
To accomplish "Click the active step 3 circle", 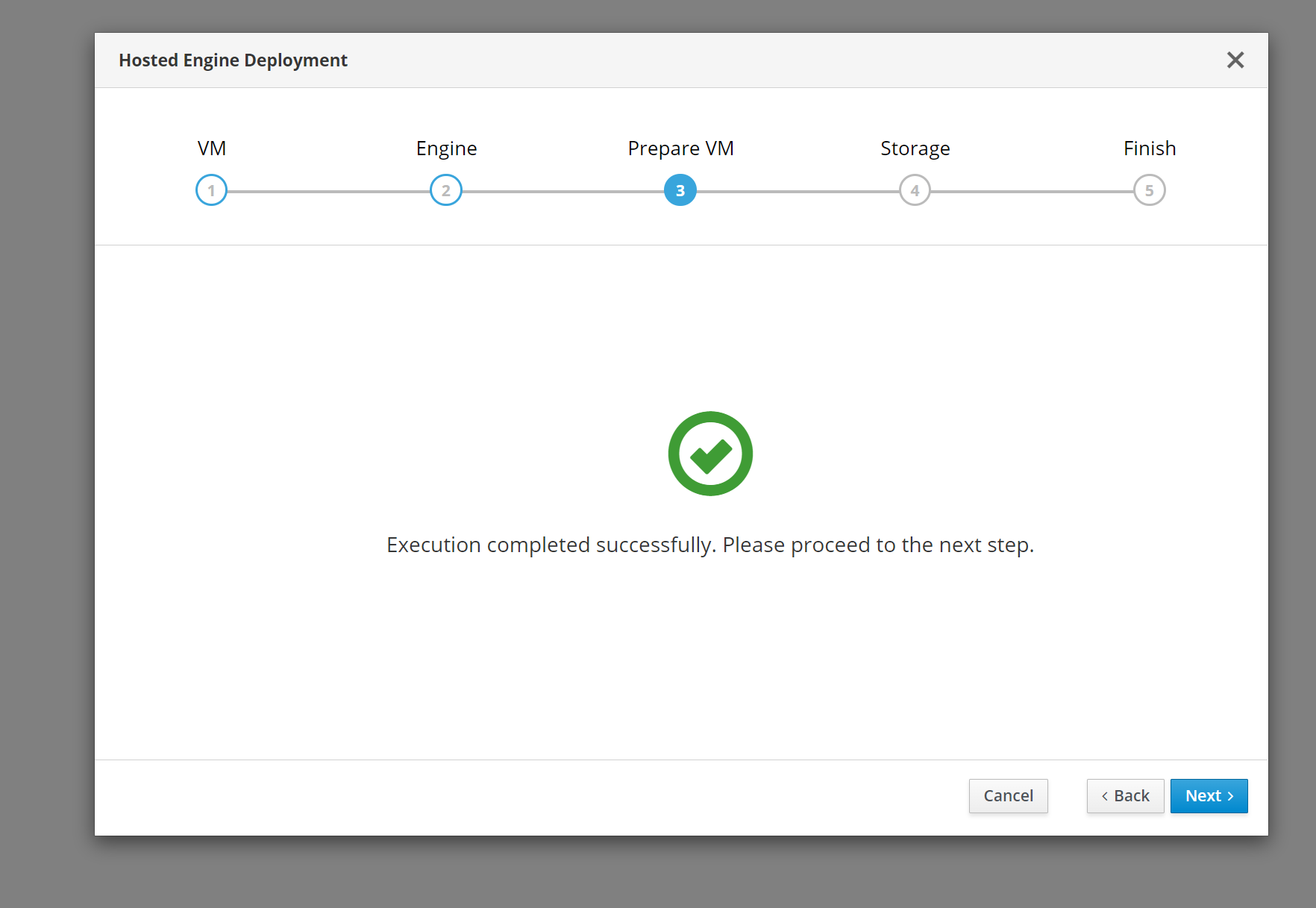I will [680, 190].
